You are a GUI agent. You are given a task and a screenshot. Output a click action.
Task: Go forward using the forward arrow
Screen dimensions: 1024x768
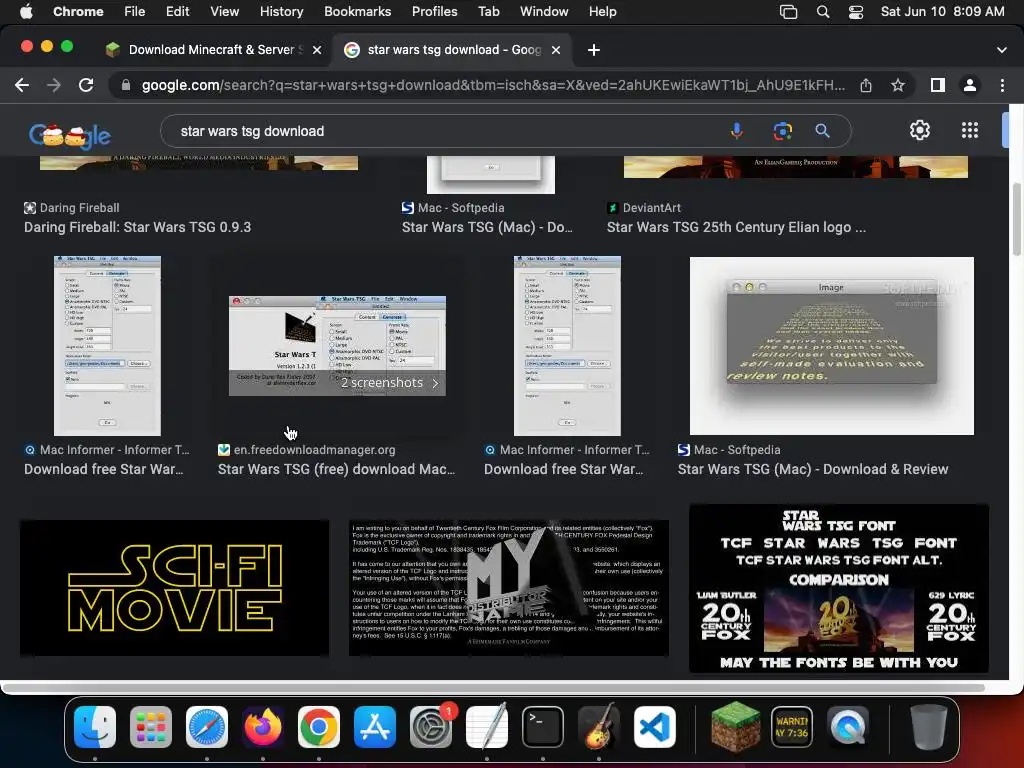pos(54,85)
